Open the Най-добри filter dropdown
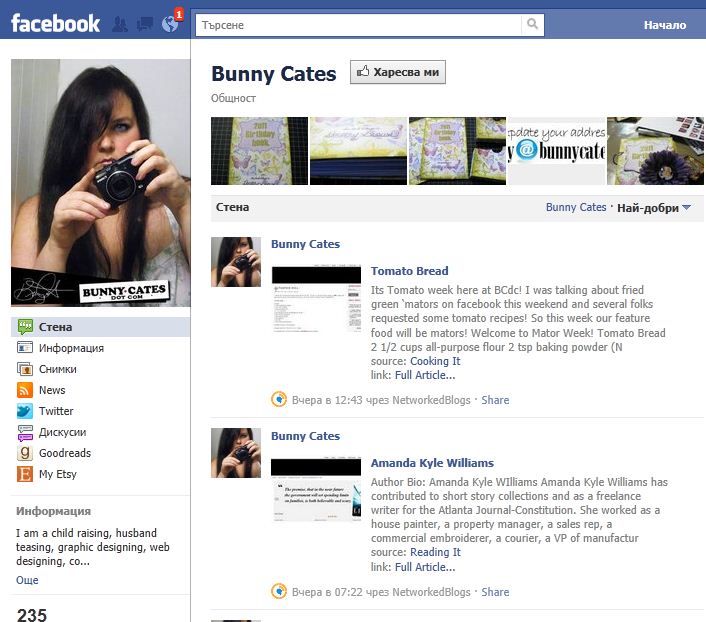706x622 pixels. pos(654,208)
